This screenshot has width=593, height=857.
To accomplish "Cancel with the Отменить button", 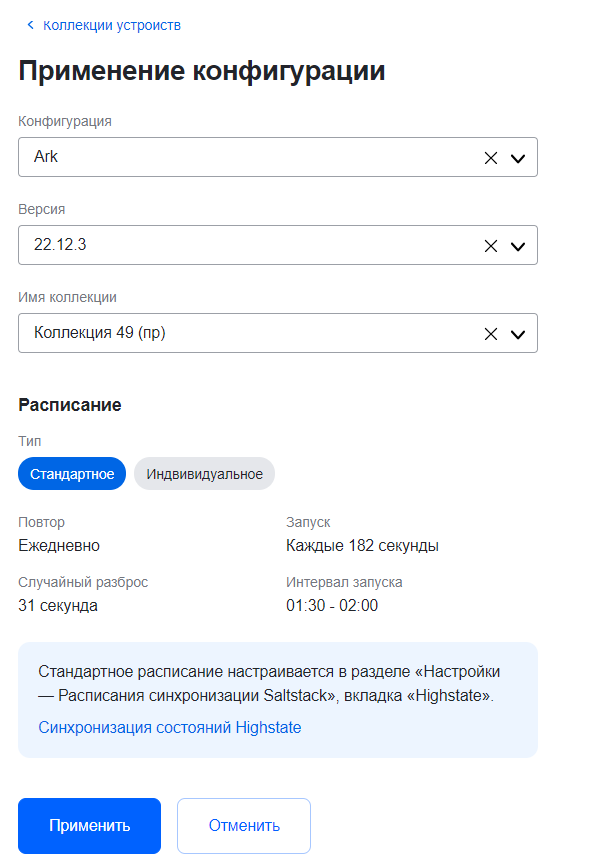I will point(244,825).
